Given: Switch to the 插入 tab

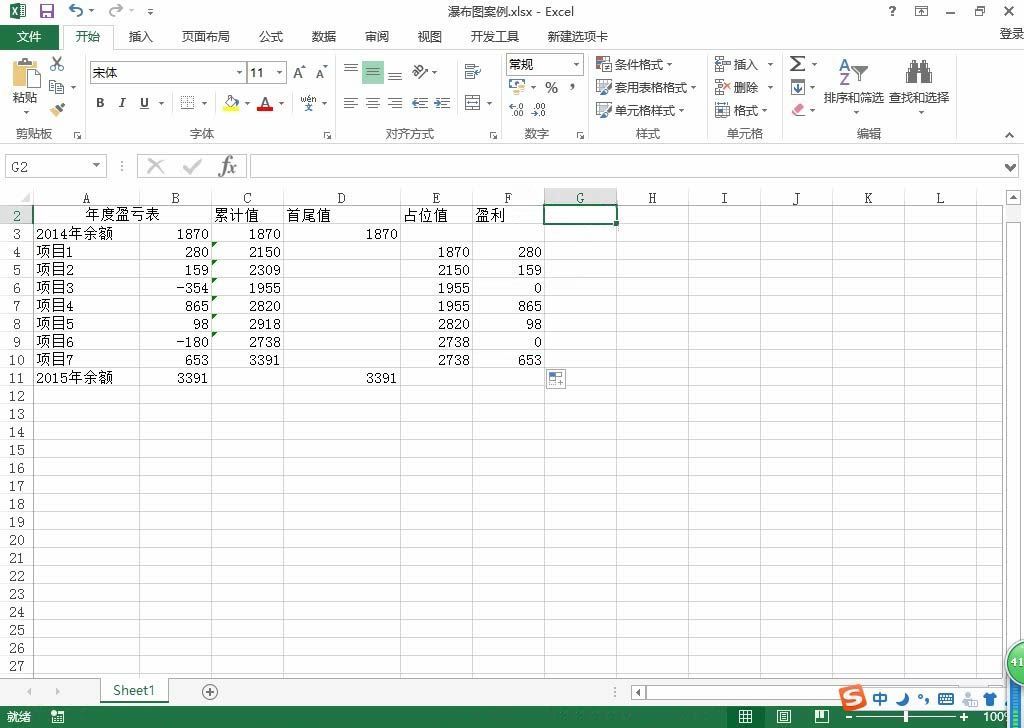Looking at the screenshot, I should point(140,37).
